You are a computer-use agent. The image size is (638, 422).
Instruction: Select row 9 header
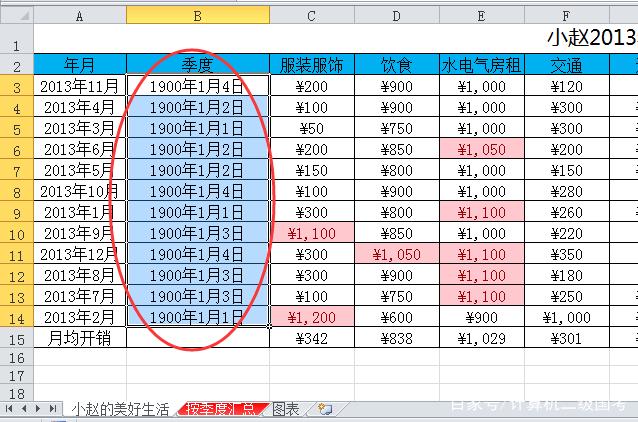pos(17,211)
